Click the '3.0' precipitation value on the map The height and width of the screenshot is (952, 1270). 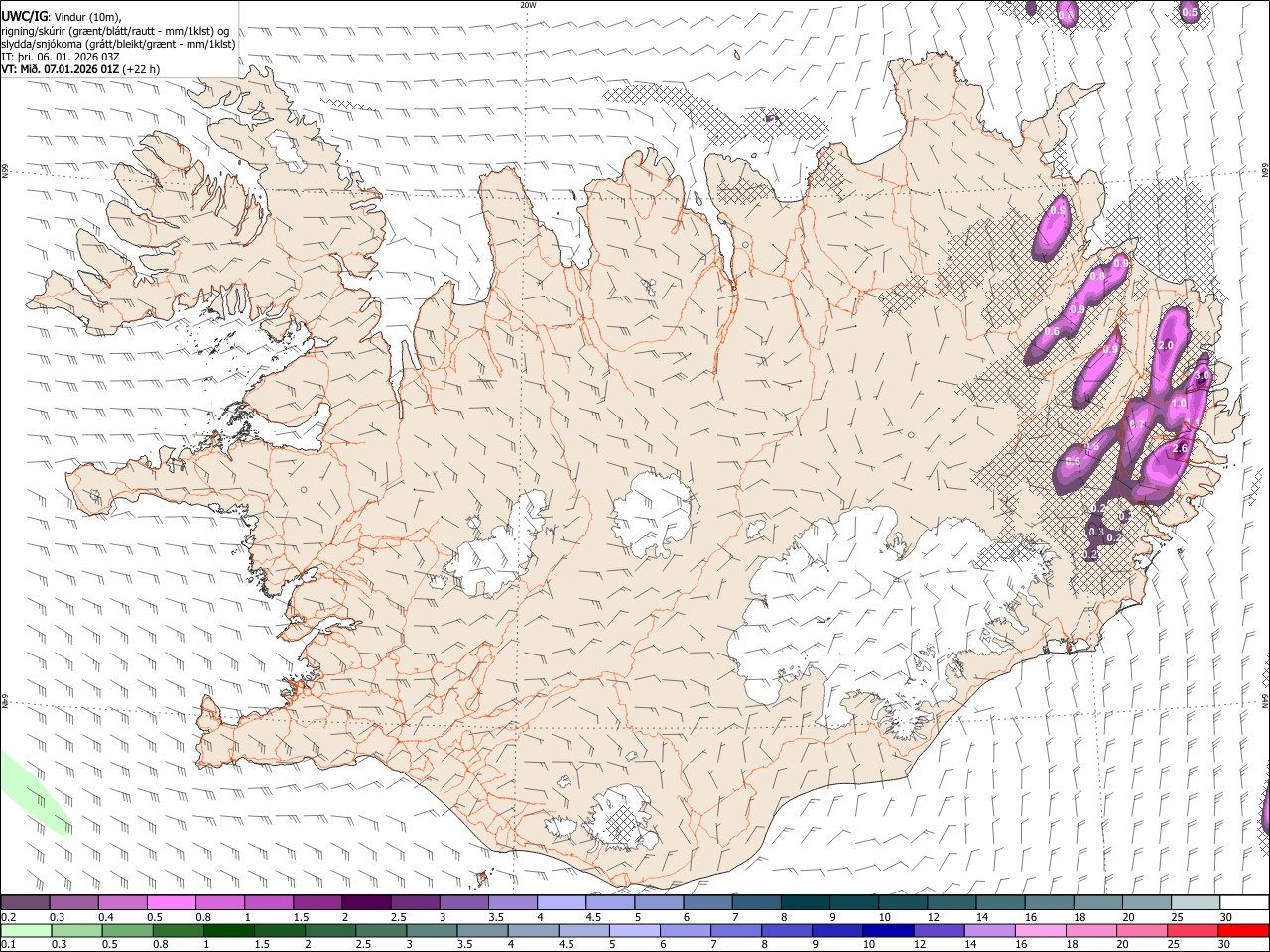[x=1202, y=377]
